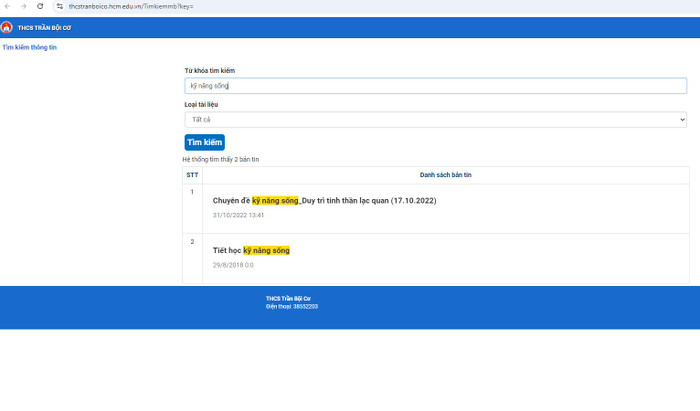Open site information icon in address bar
The height and width of the screenshot is (411, 700).
[x=59, y=6]
